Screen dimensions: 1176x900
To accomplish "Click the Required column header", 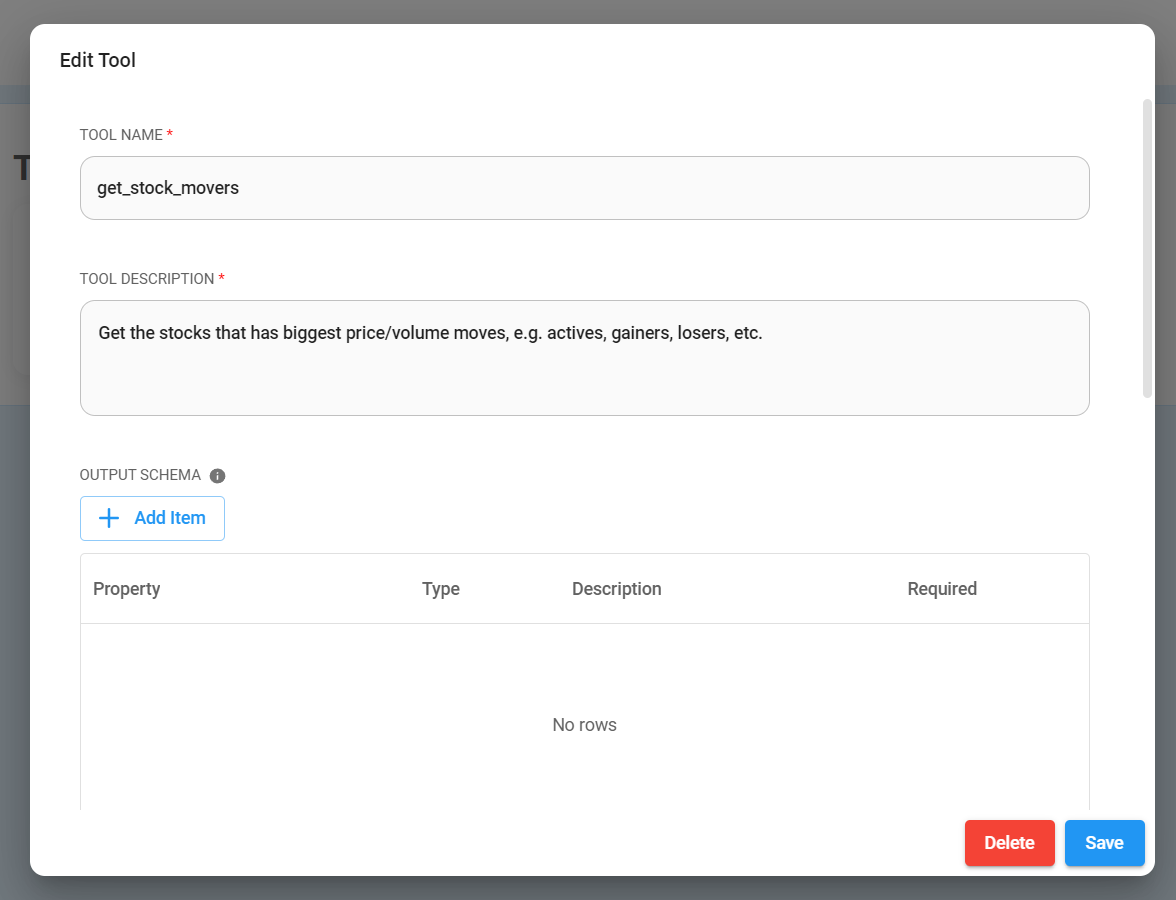I will pyautogui.click(x=942, y=589).
